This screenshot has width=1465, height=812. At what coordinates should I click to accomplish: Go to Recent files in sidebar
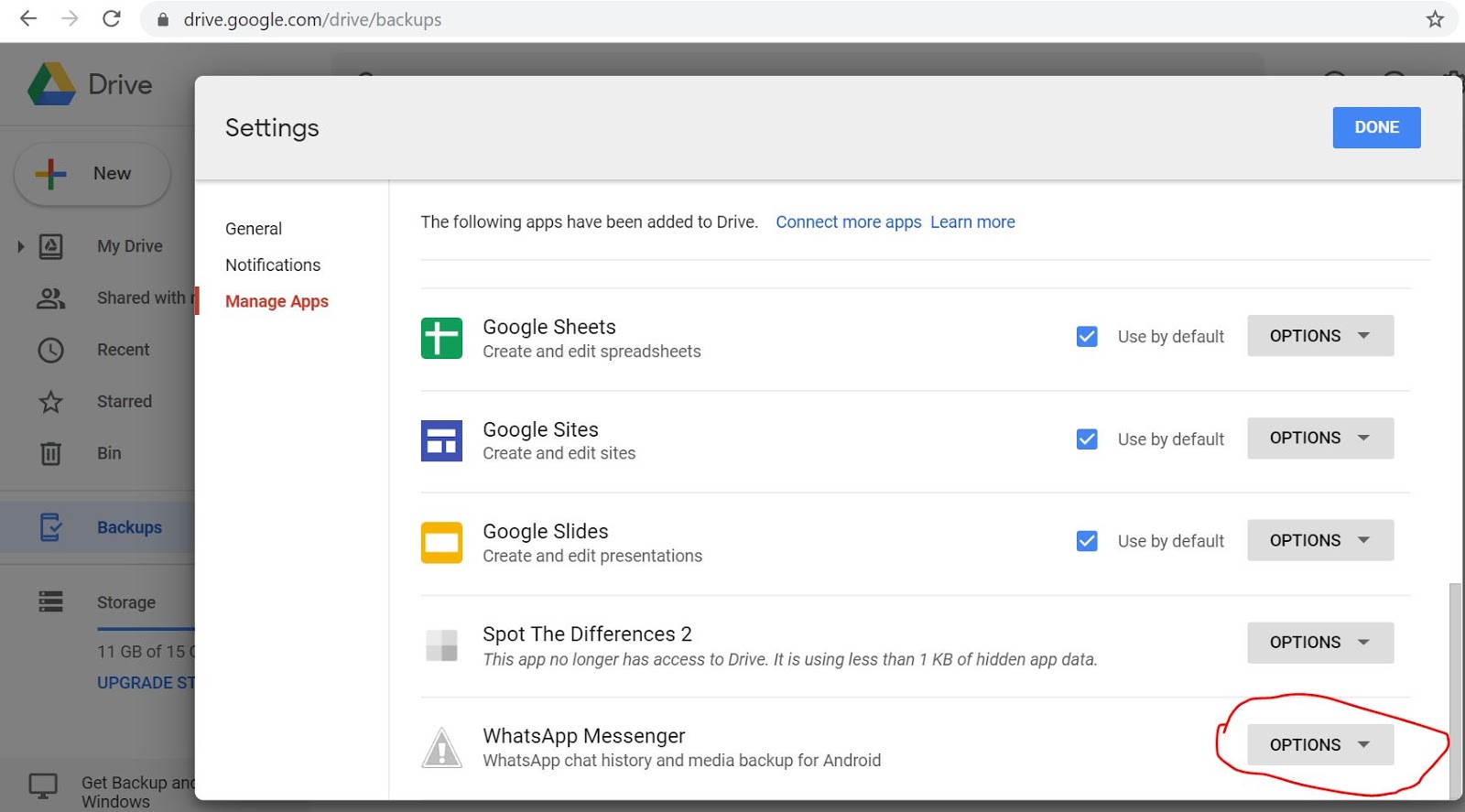(x=124, y=350)
